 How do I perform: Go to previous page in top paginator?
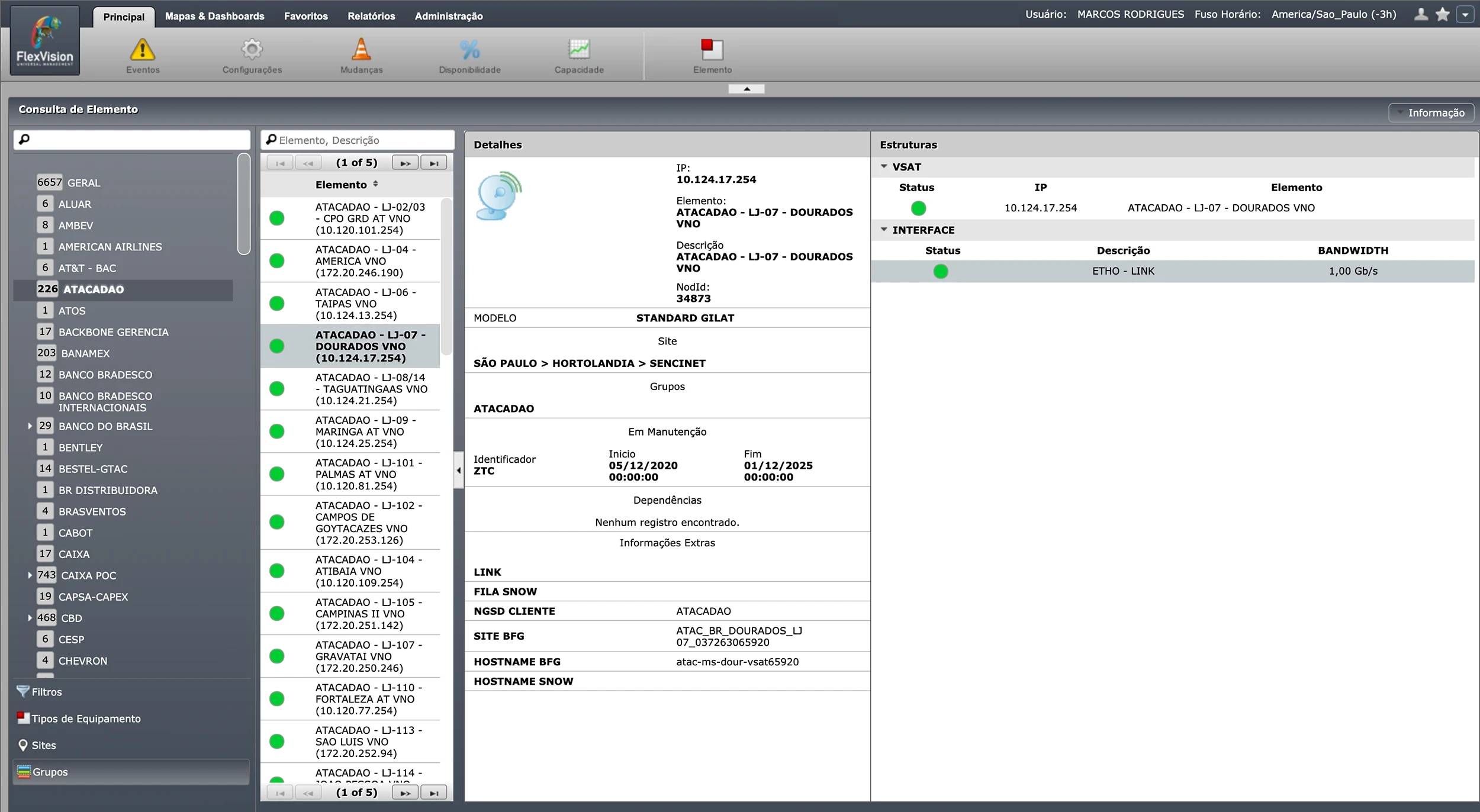(x=308, y=163)
